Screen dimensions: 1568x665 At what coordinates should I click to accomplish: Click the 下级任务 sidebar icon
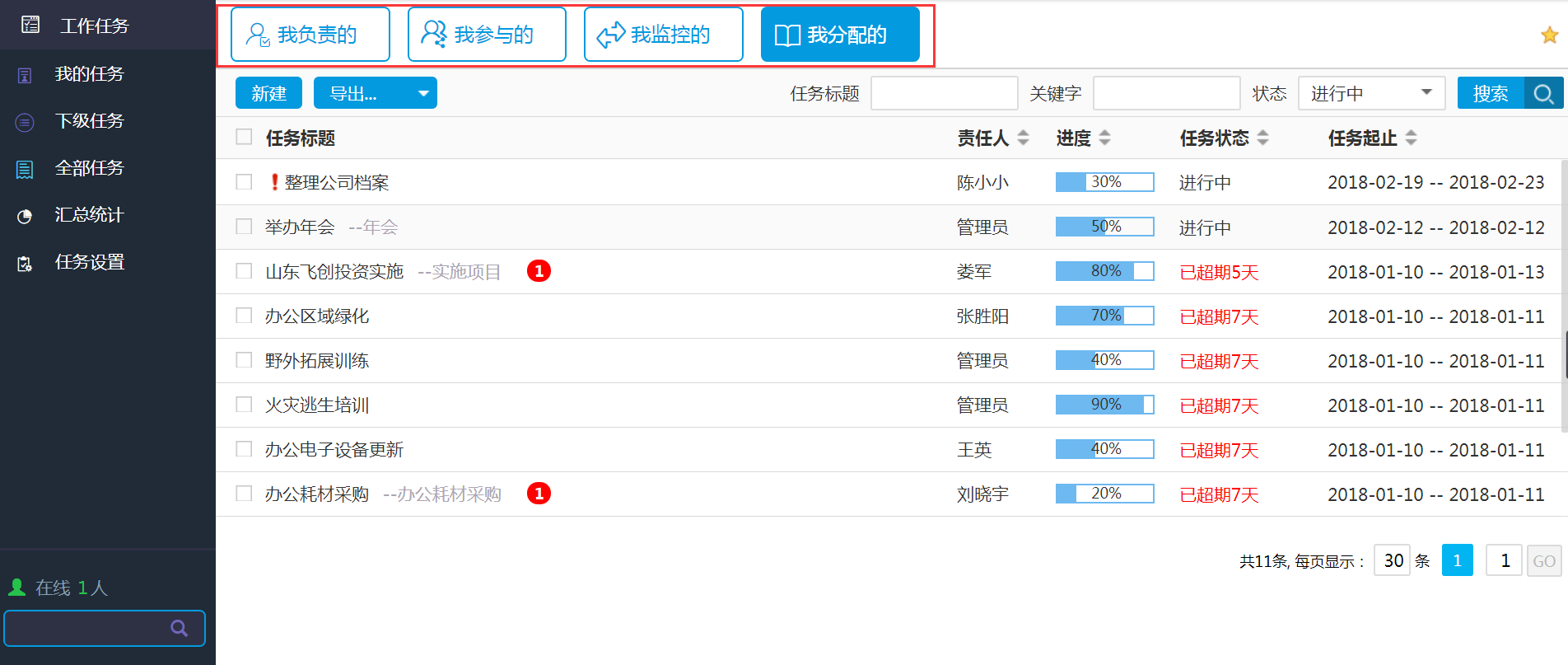pos(25,122)
